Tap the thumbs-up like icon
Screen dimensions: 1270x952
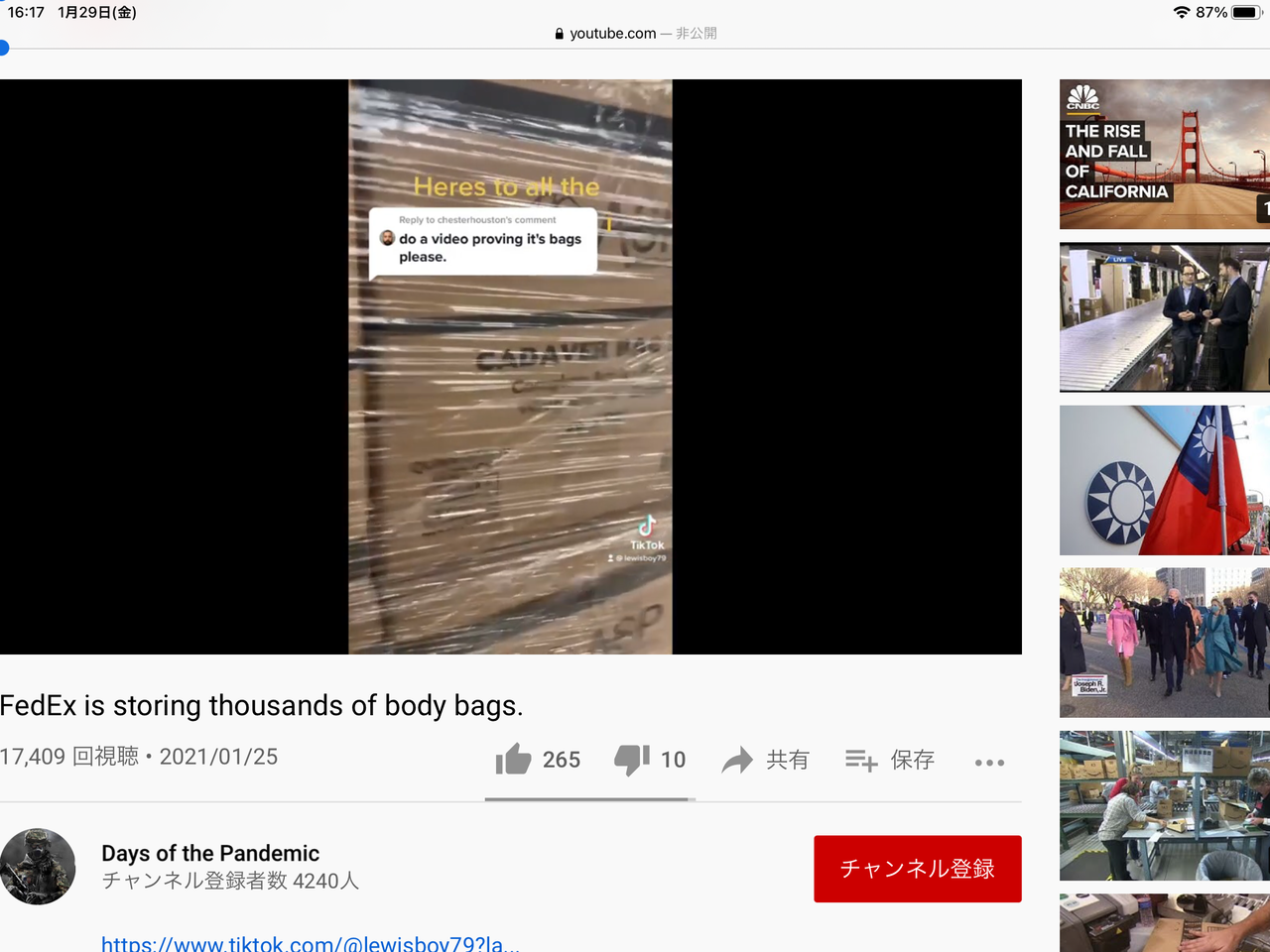point(514,760)
